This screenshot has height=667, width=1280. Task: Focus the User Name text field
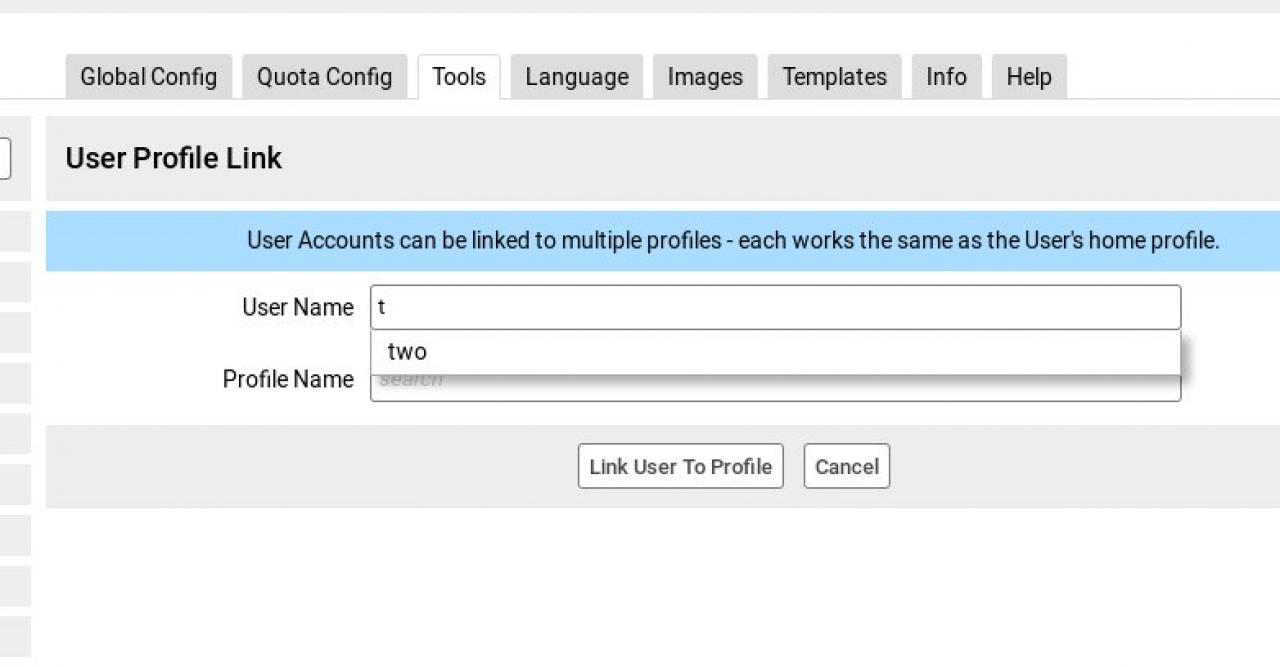tap(775, 307)
